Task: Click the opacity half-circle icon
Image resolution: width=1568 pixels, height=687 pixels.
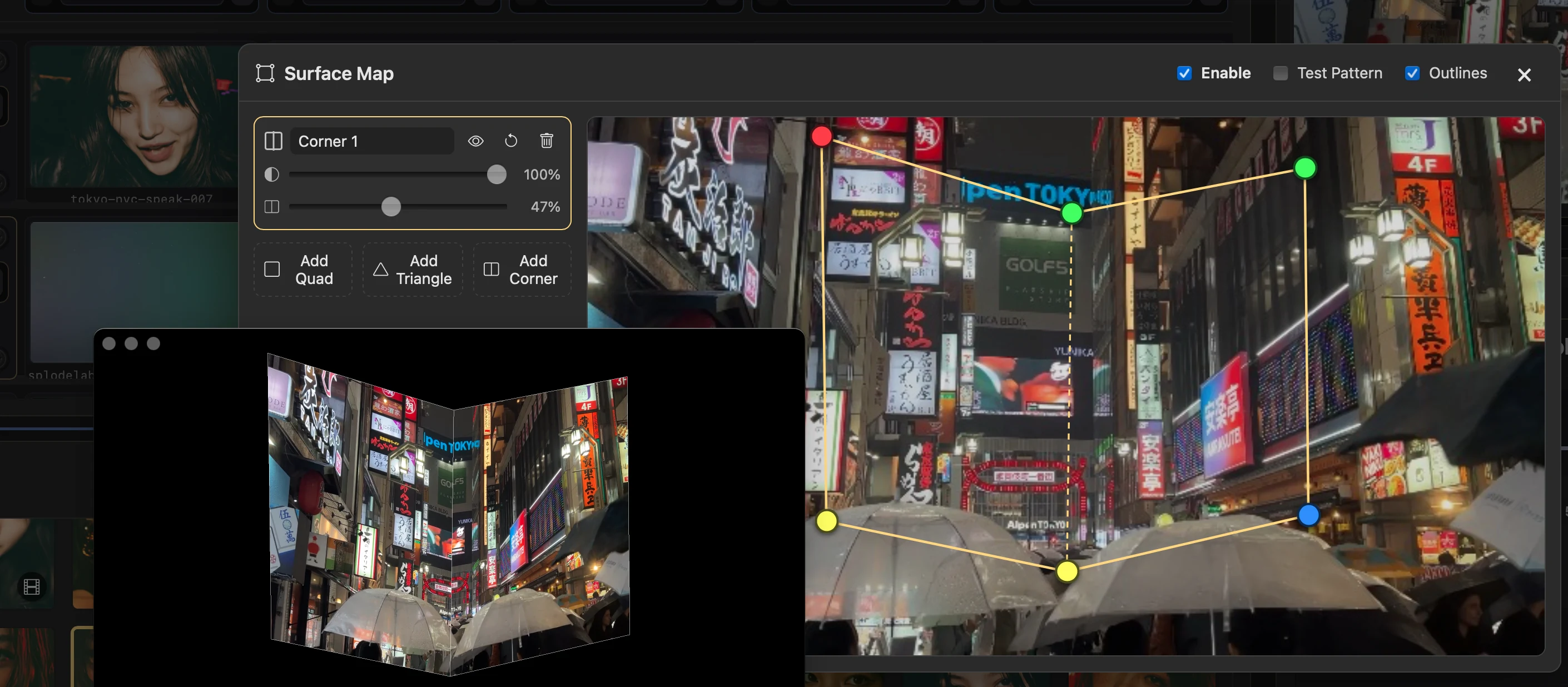Action: click(271, 175)
